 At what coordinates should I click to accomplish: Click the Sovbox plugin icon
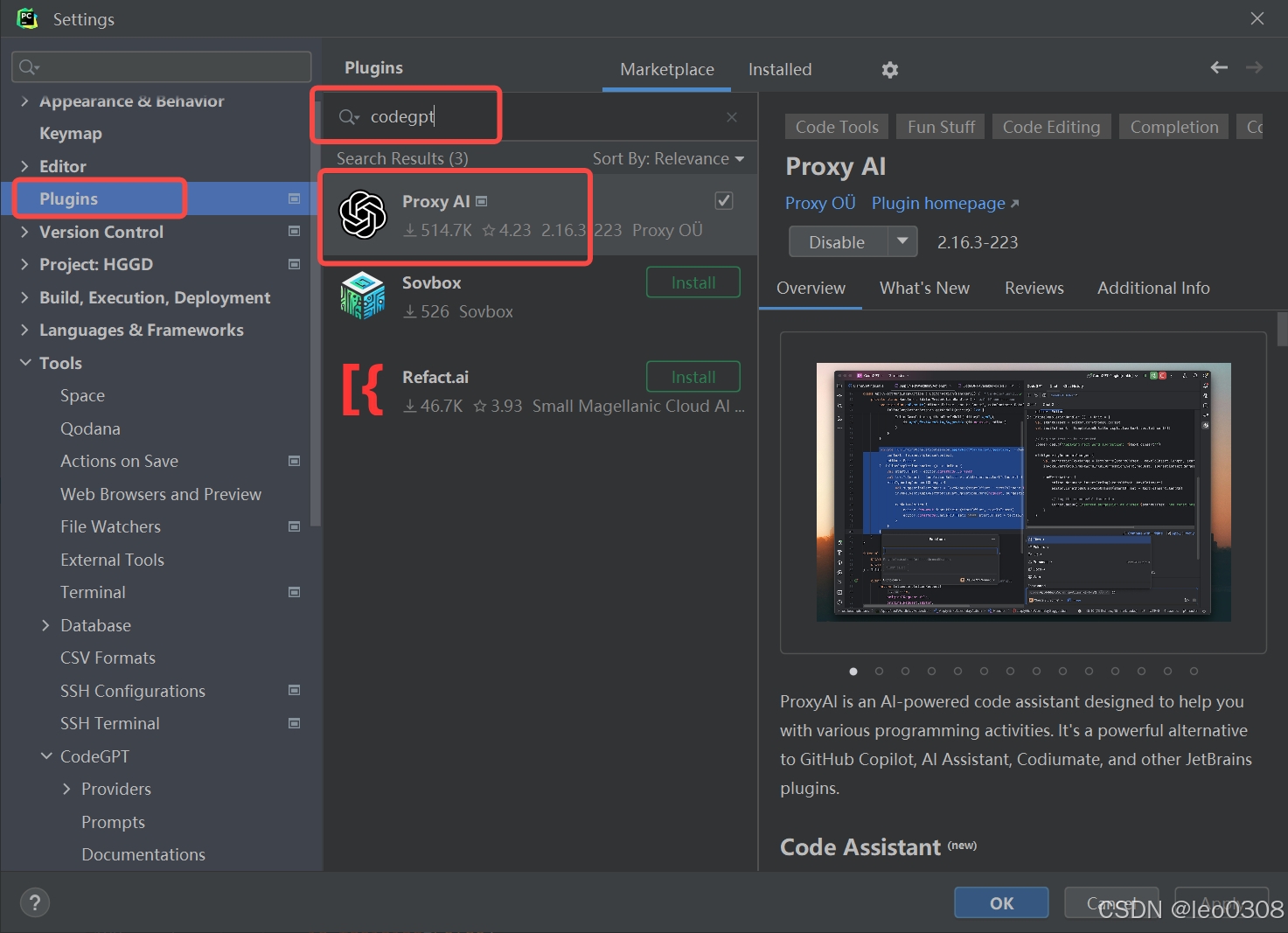(x=363, y=296)
